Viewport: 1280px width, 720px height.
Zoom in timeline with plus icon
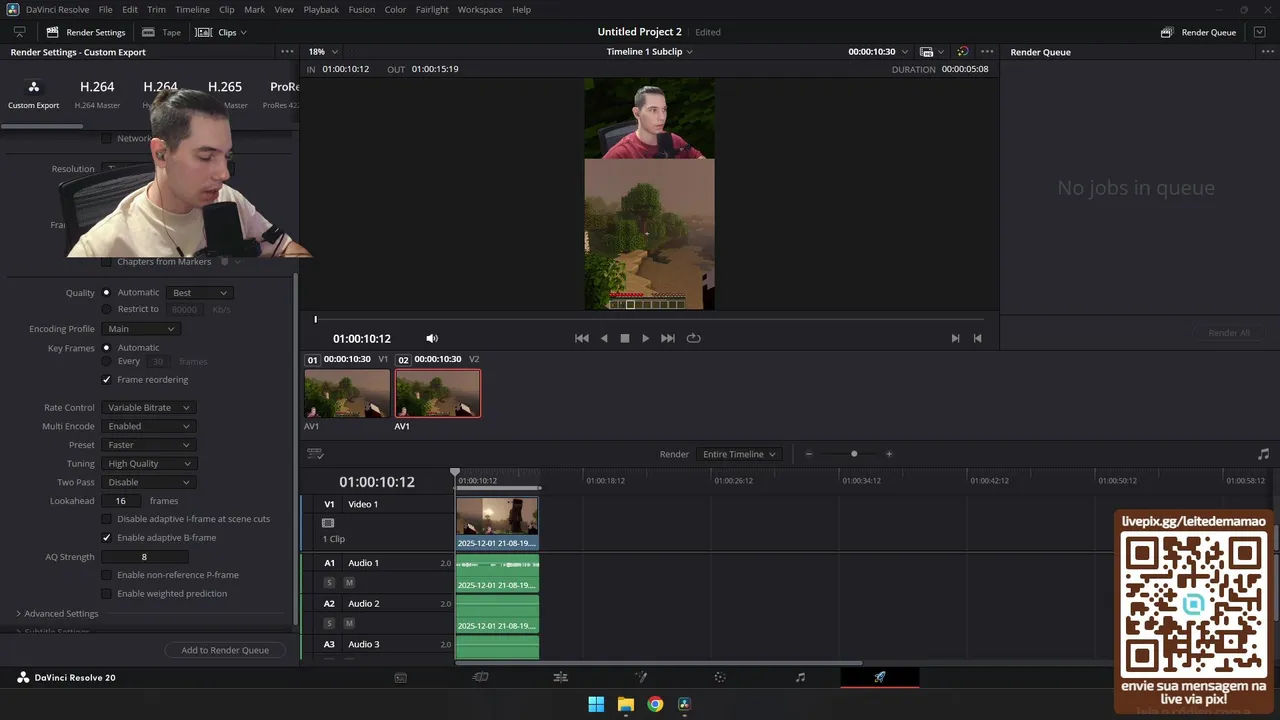tap(889, 454)
